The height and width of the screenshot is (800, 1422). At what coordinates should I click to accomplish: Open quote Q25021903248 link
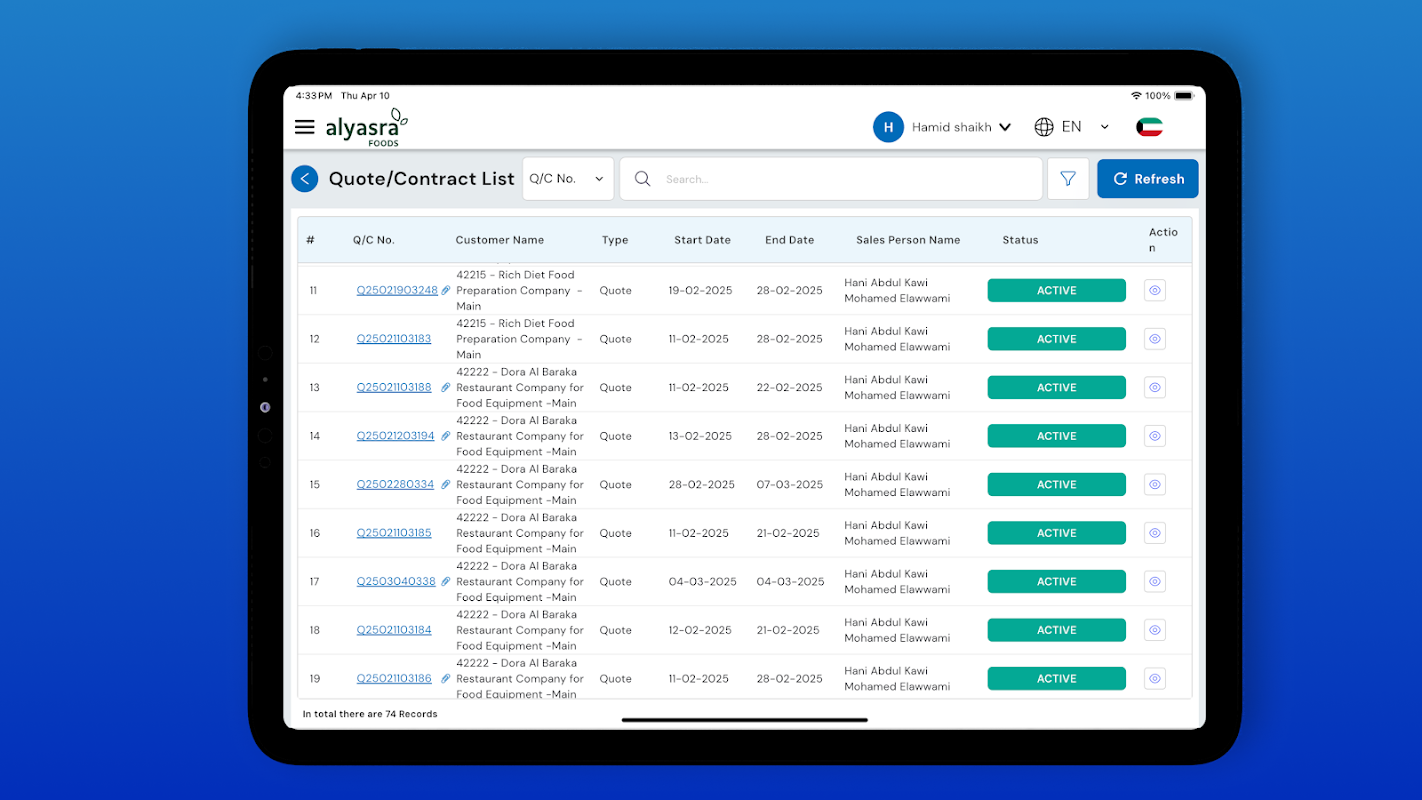point(397,291)
